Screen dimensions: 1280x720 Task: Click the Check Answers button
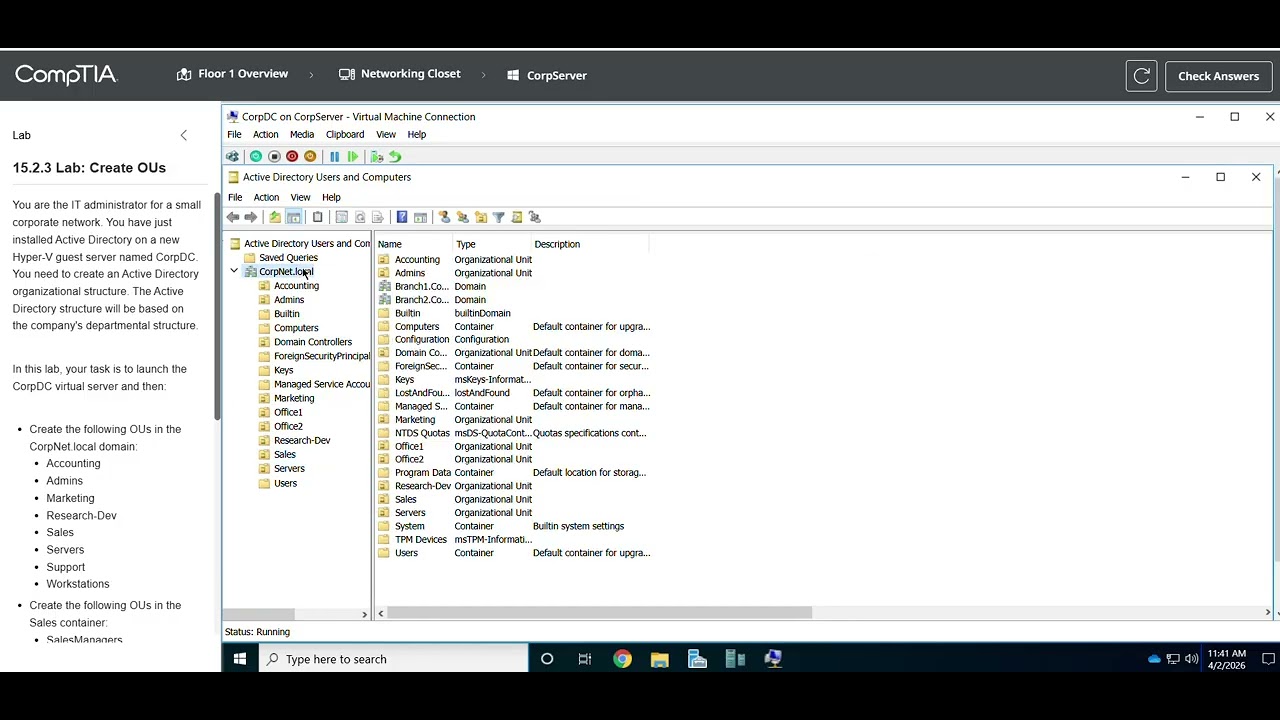coord(1218,76)
